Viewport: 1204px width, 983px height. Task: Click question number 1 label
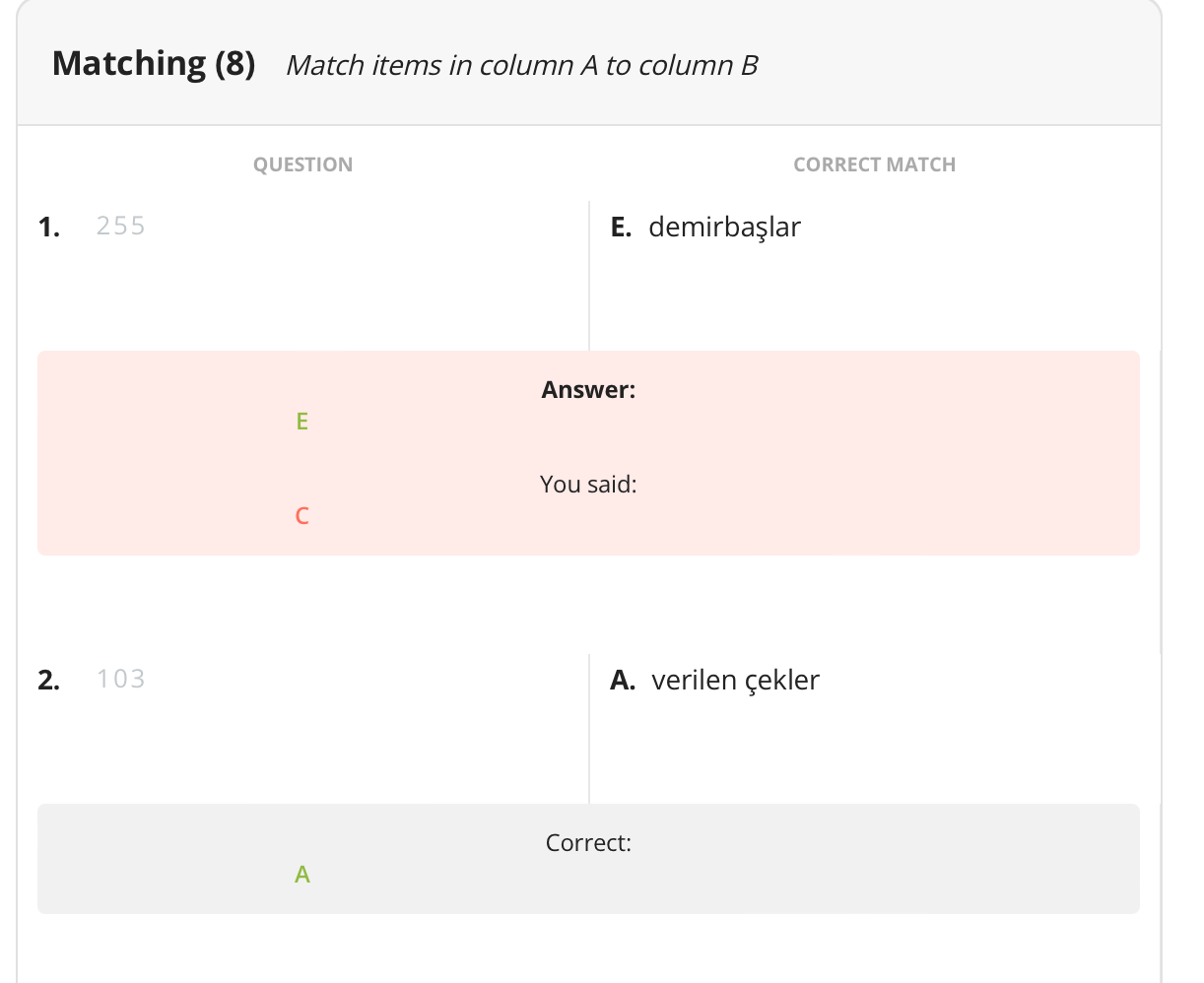(x=49, y=227)
